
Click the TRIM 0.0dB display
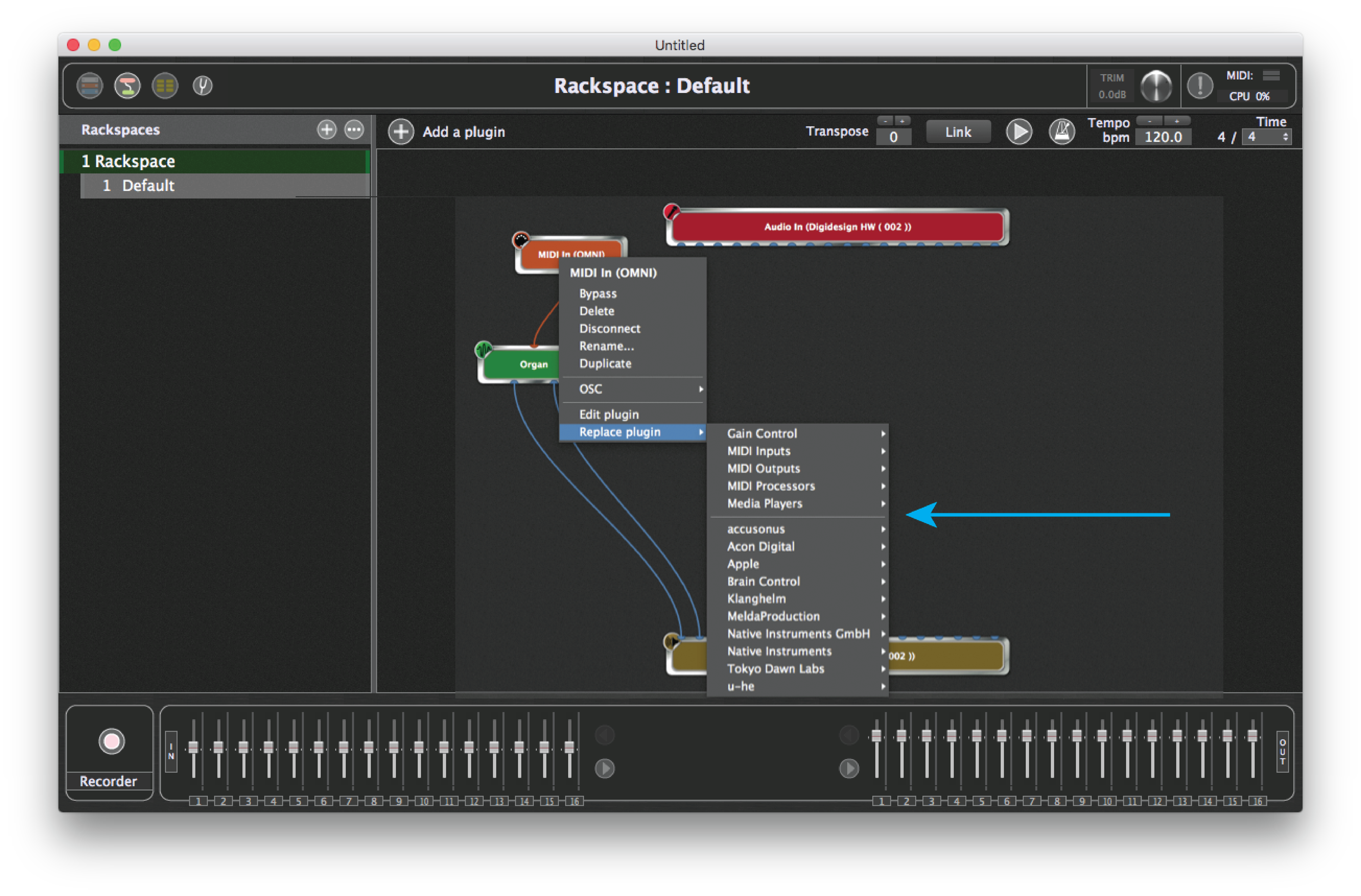[x=1112, y=86]
